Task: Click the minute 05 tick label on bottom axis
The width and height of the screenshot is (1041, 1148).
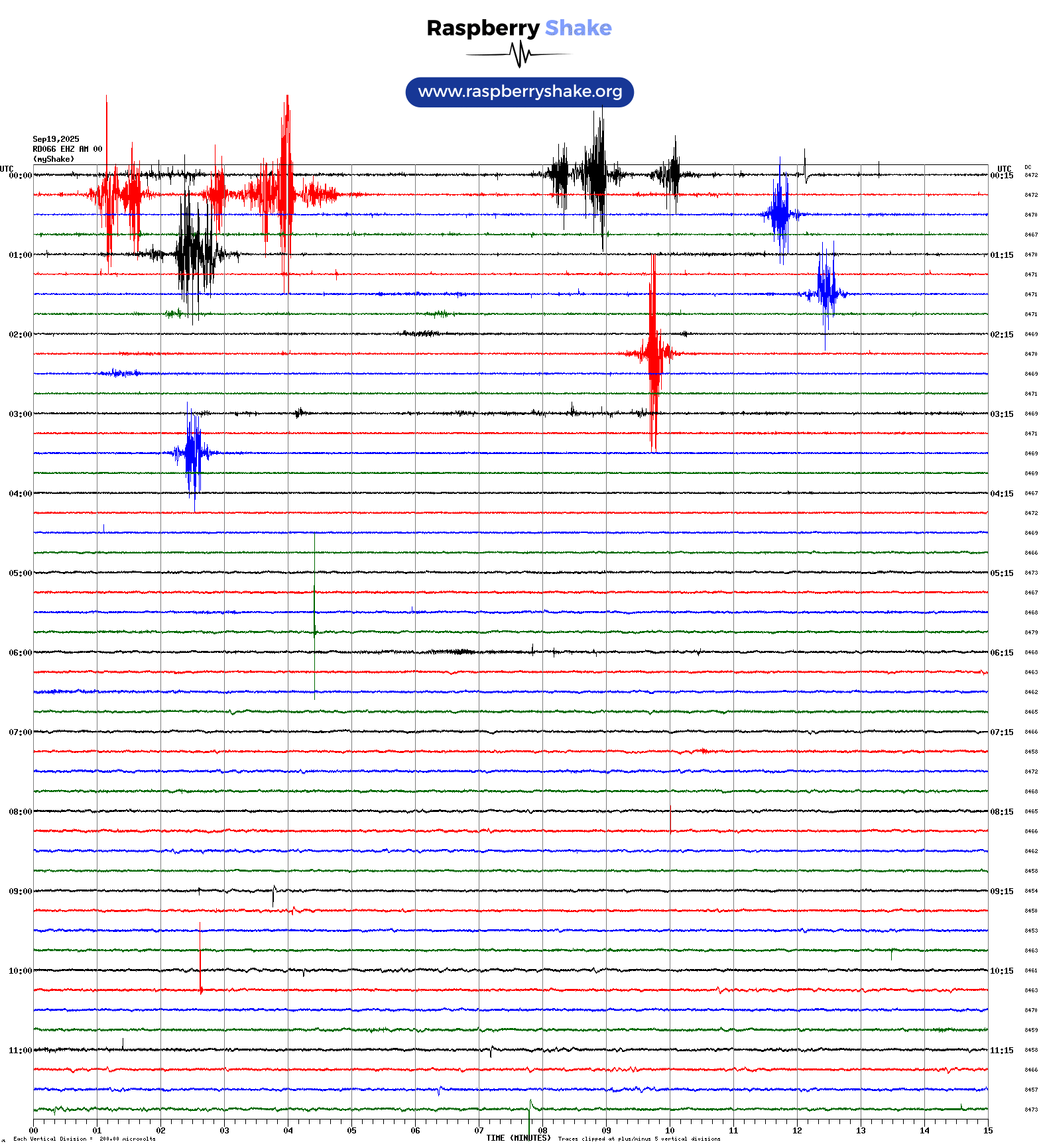Action: (351, 1131)
